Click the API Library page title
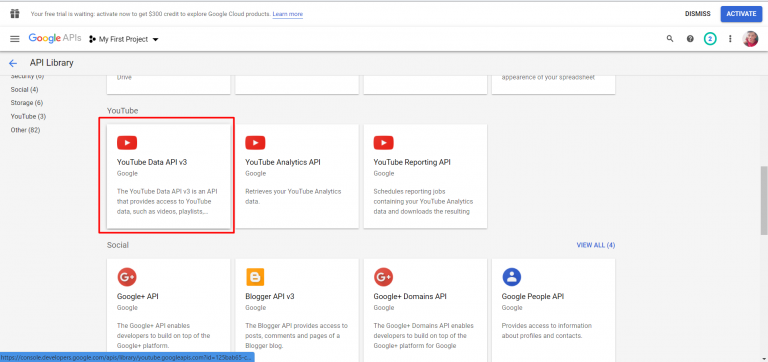 (51, 63)
